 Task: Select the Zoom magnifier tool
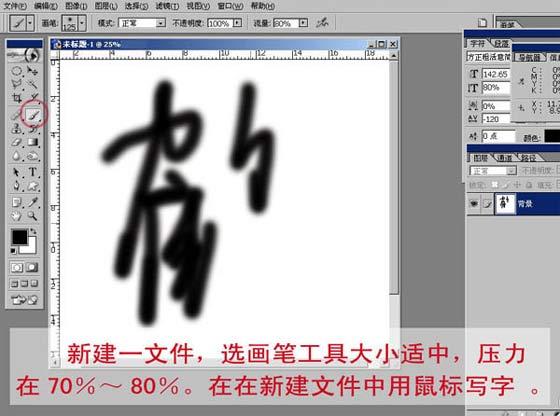(x=32, y=216)
